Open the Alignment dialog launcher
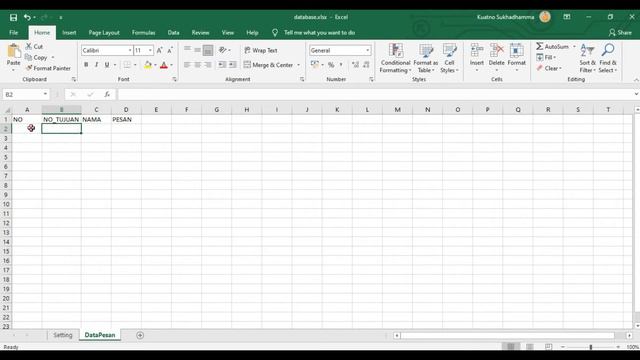The width and height of the screenshot is (640, 360). [302, 79]
